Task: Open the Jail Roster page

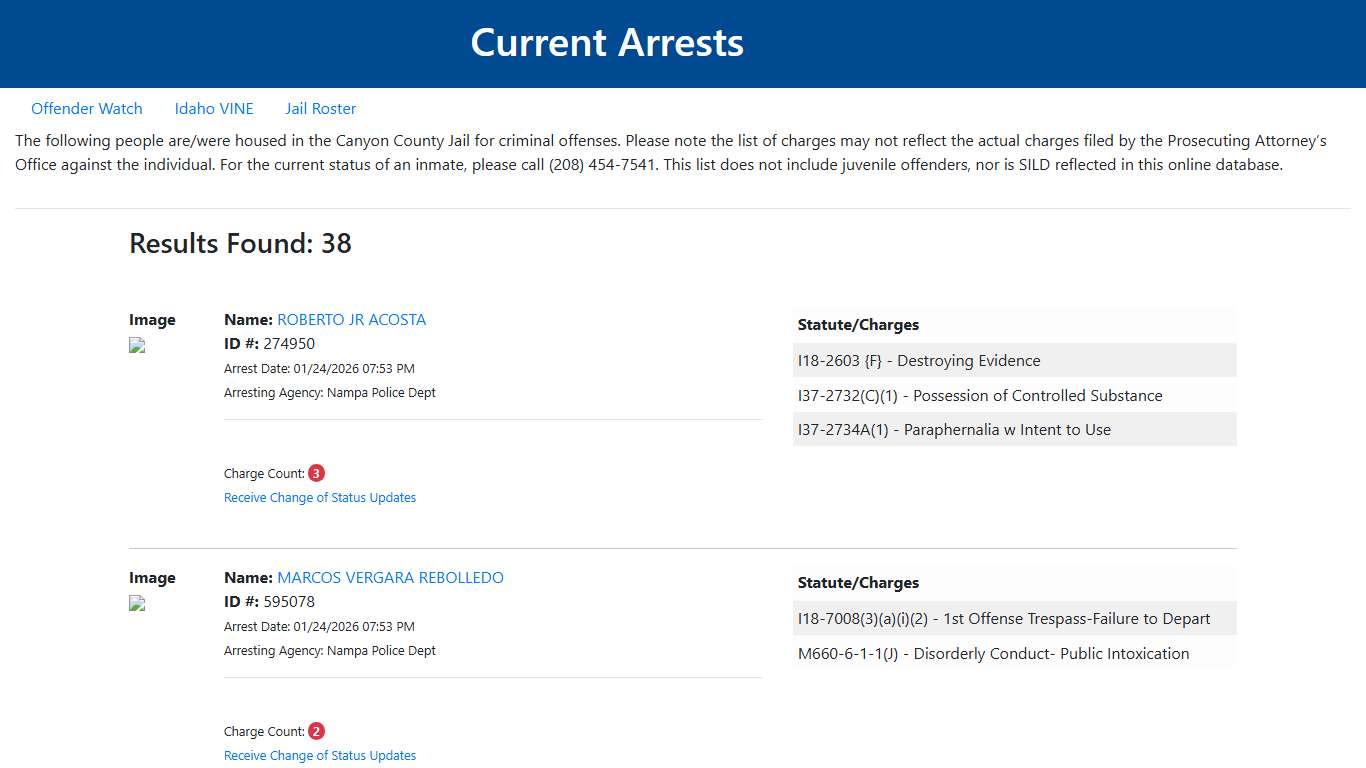Action: (320, 108)
